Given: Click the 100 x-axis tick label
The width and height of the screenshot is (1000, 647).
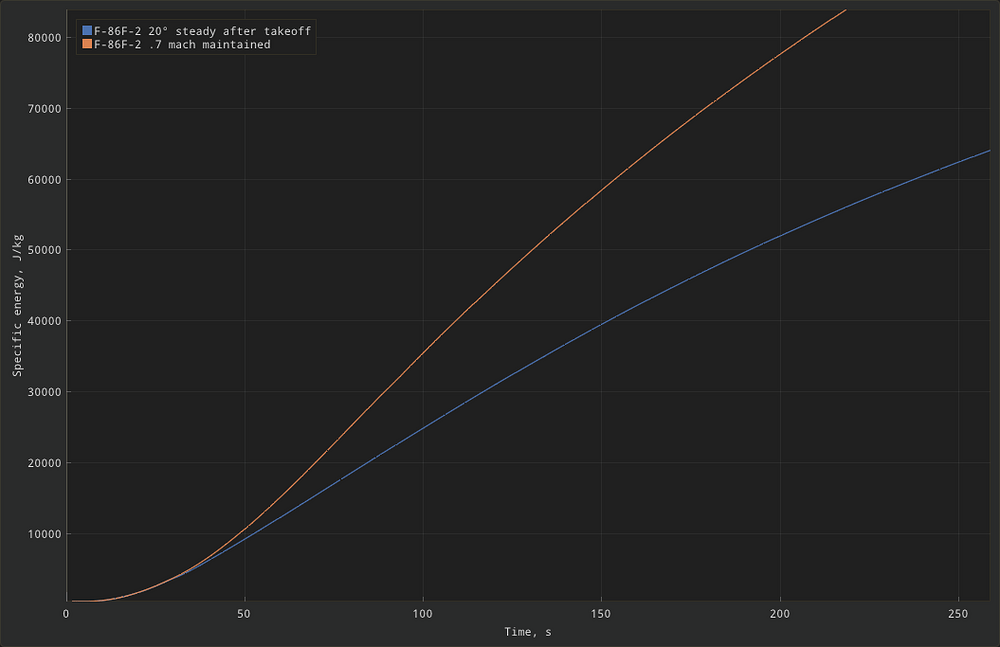Looking at the screenshot, I should tap(422, 614).
